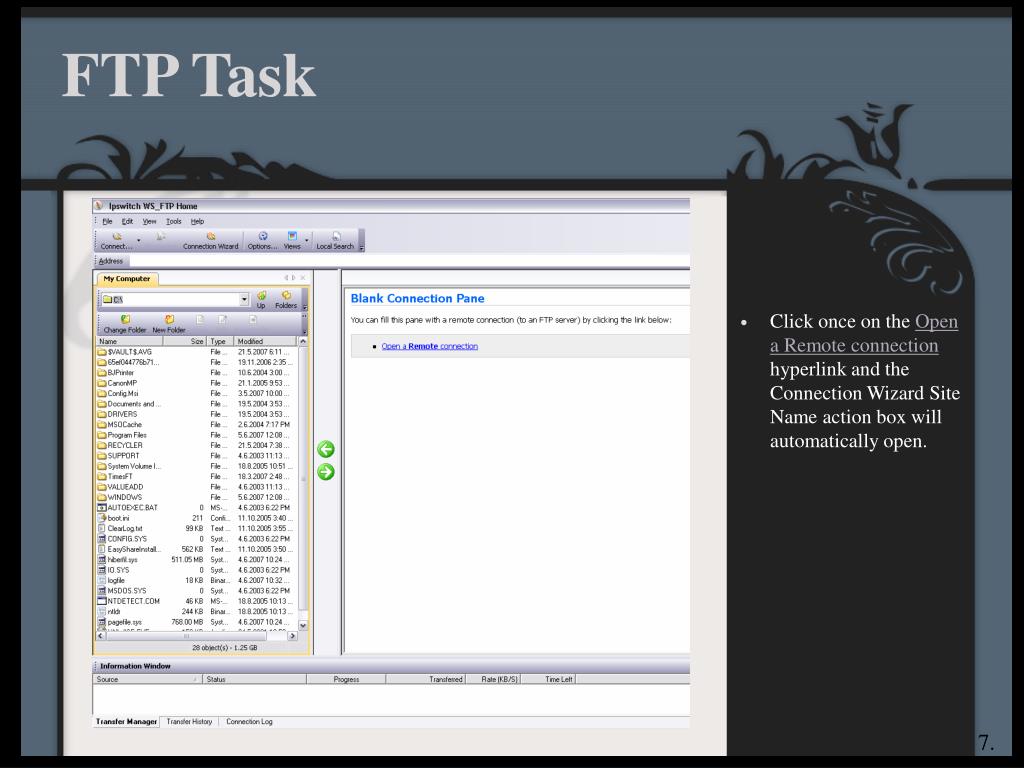Click the Views toolbar icon
The height and width of the screenshot is (768, 1024).
pyautogui.click(x=293, y=236)
